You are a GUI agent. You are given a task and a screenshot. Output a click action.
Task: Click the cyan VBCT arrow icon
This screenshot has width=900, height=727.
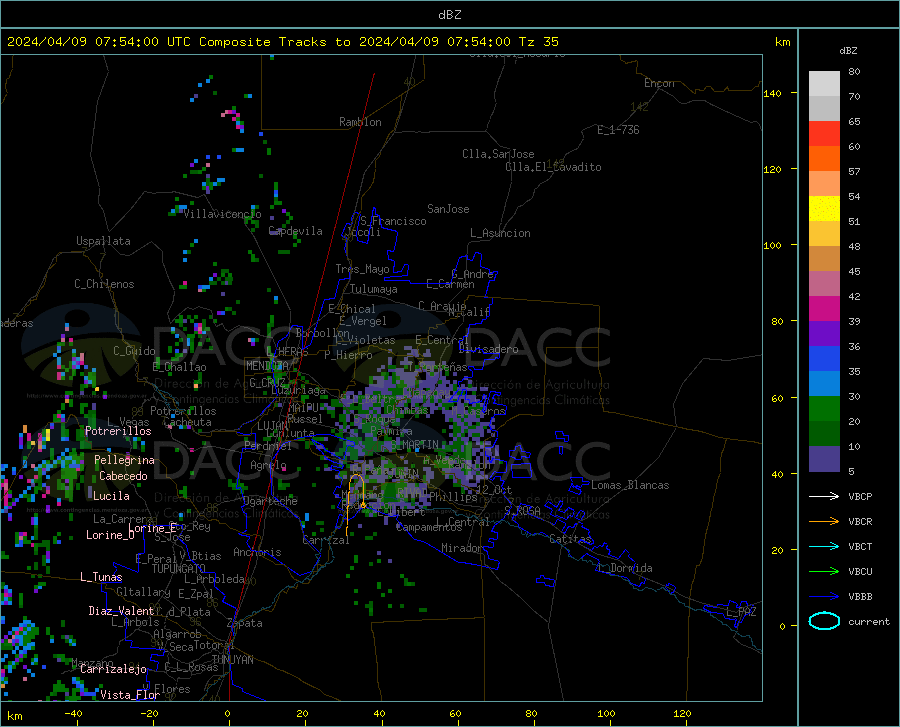(x=824, y=546)
